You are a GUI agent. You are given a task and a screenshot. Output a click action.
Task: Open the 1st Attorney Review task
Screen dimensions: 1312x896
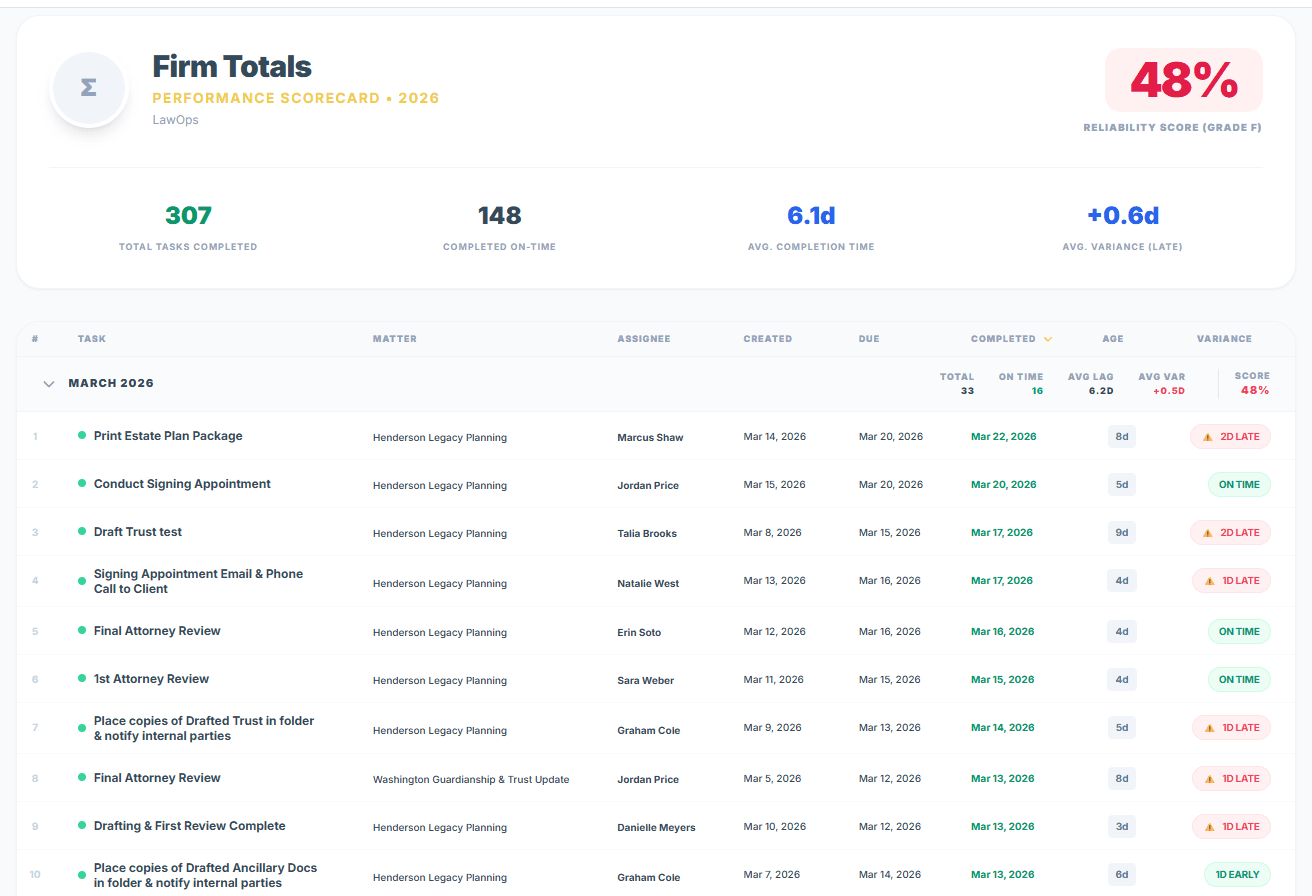151,679
